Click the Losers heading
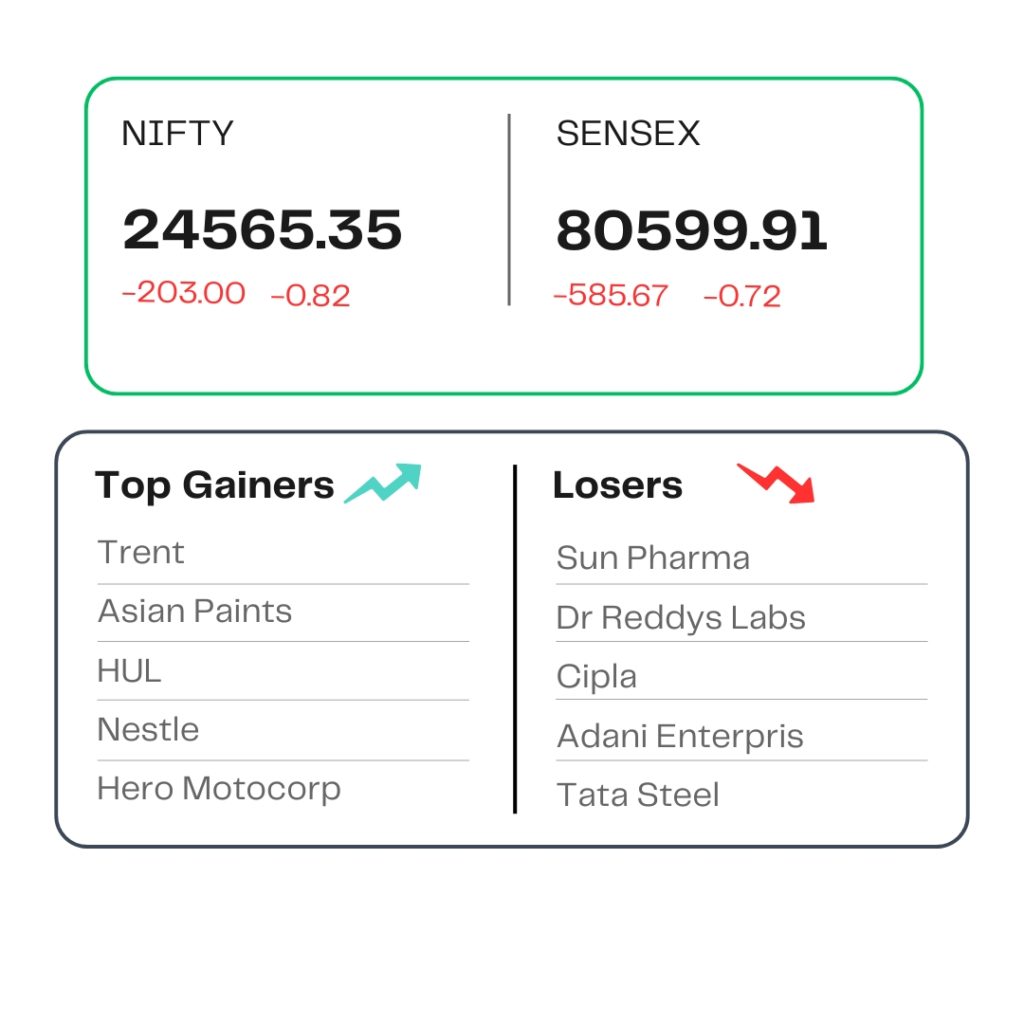The width and height of the screenshot is (1024, 1024). pos(618,485)
